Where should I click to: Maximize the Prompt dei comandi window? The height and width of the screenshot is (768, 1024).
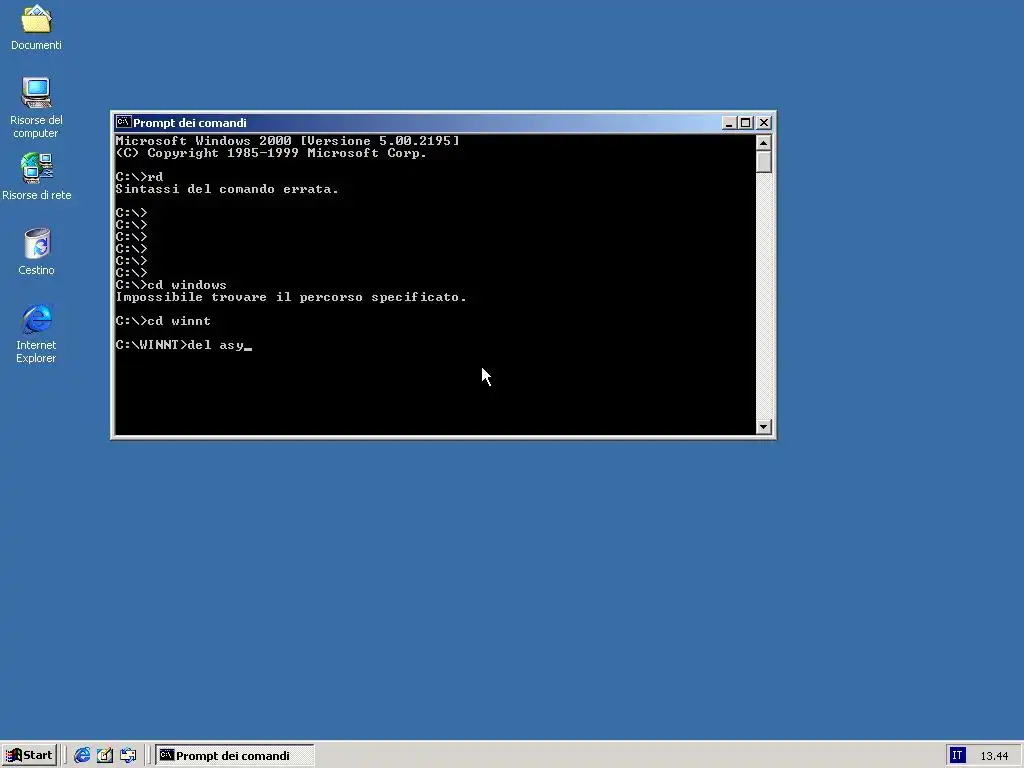(x=745, y=123)
